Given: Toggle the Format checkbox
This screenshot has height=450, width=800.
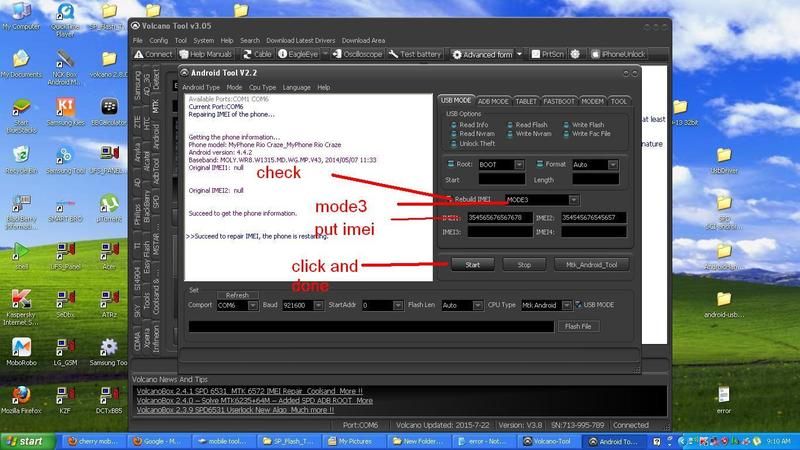Looking at the screenshot, I should [x=539, y=164].
